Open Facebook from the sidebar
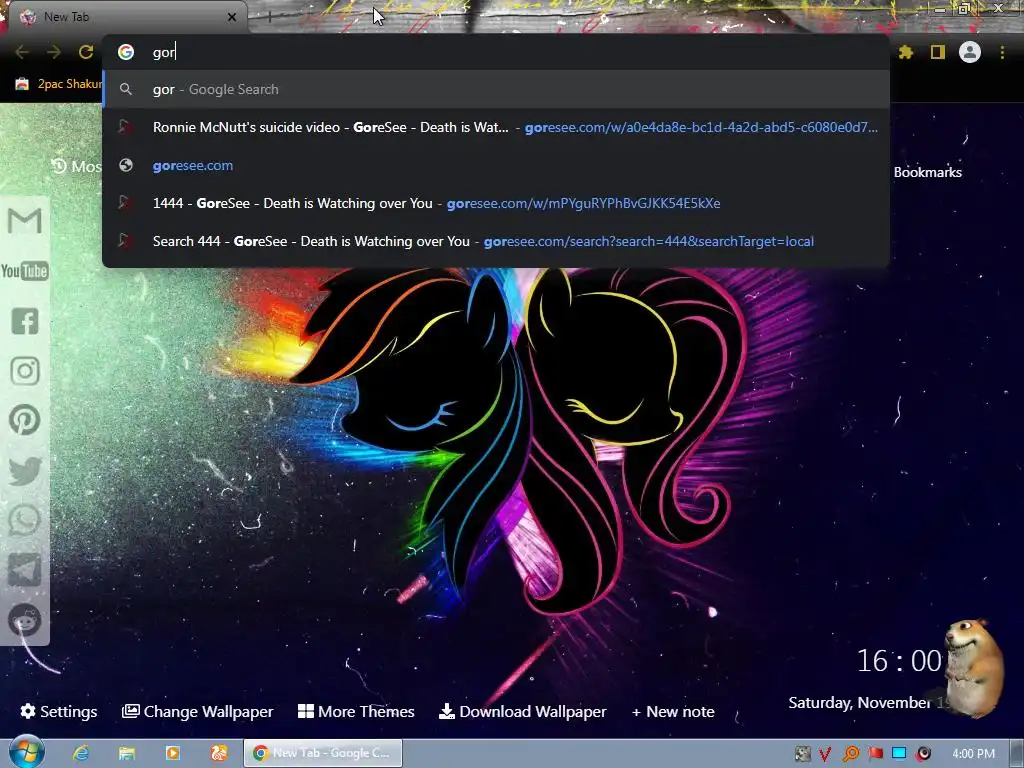Image resolution: width=1024 pixels, height=768 pixels. tap(25, 321)
